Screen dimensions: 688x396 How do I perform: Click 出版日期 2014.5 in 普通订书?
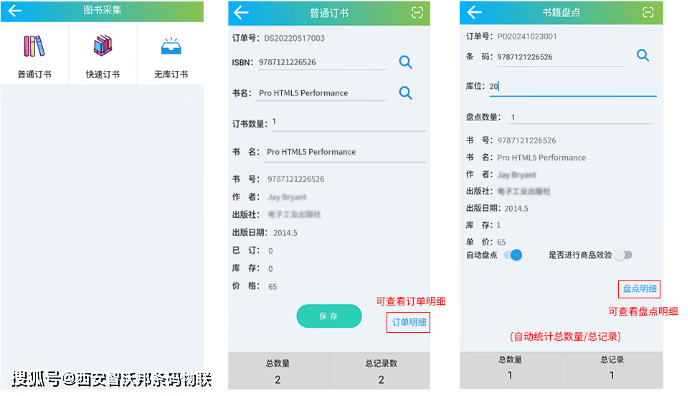pyautogui.click(x=285, y=233)
